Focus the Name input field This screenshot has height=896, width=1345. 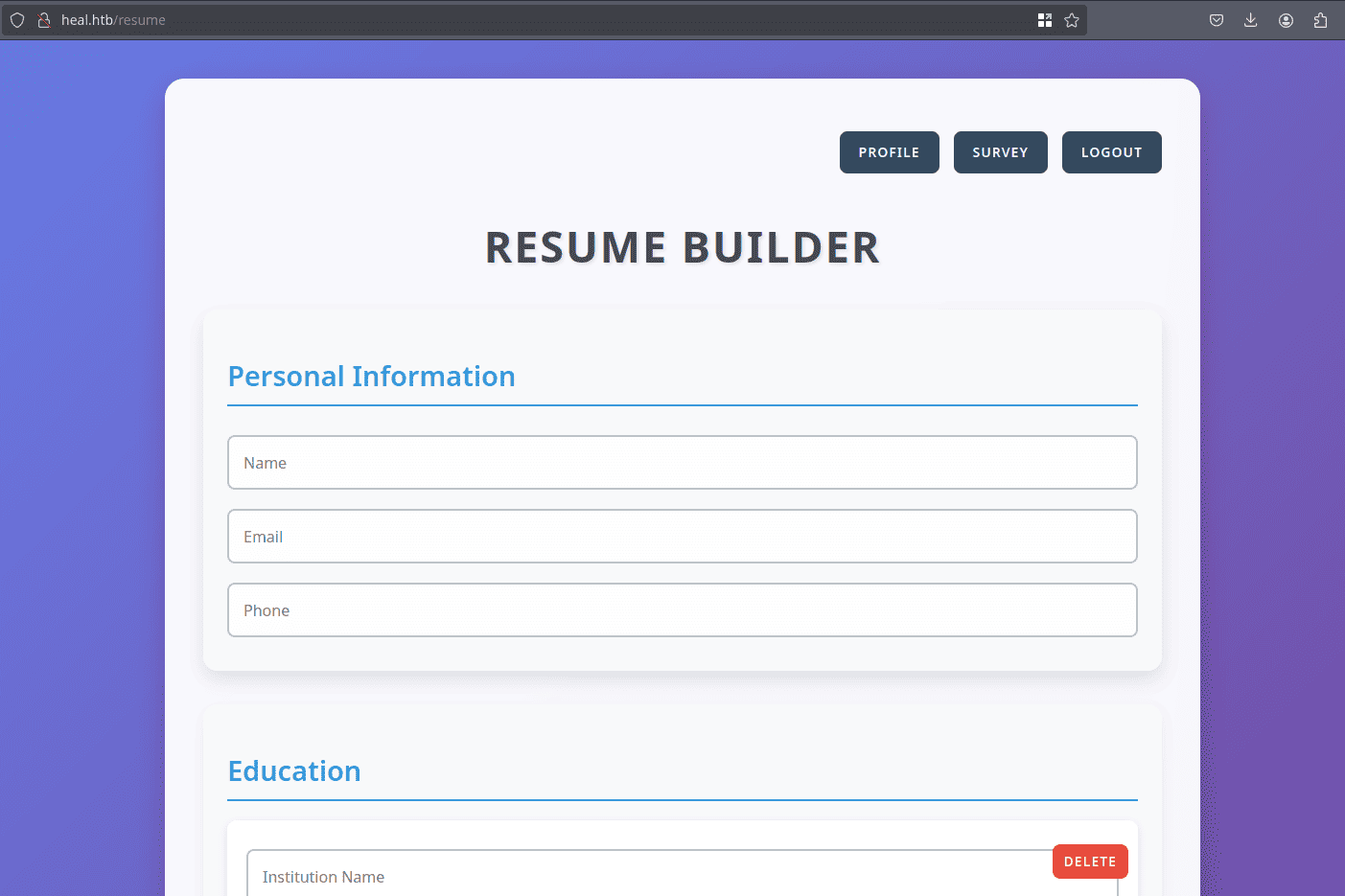[682, 463]
